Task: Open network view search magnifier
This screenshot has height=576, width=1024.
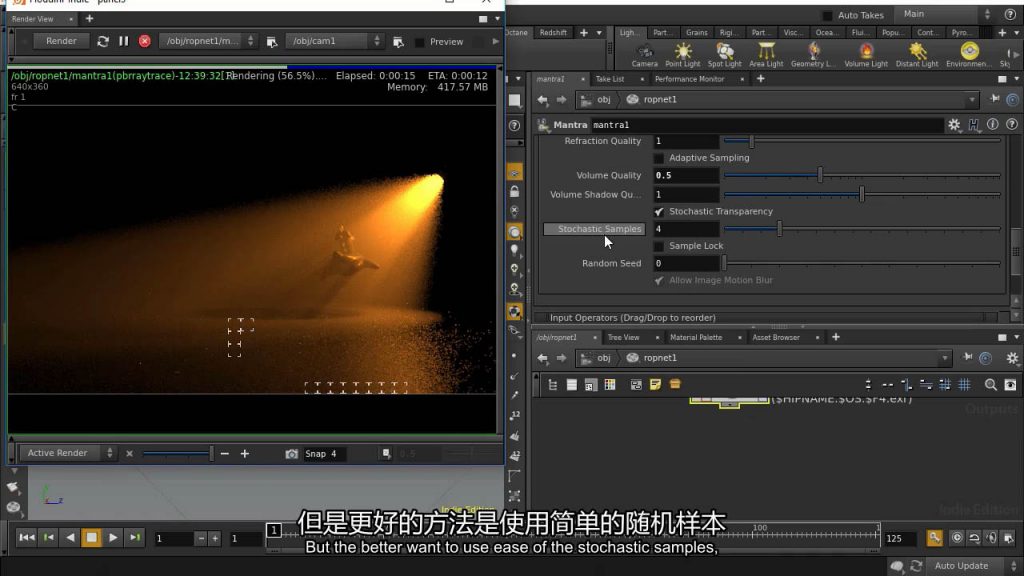Action: [990, 385]
